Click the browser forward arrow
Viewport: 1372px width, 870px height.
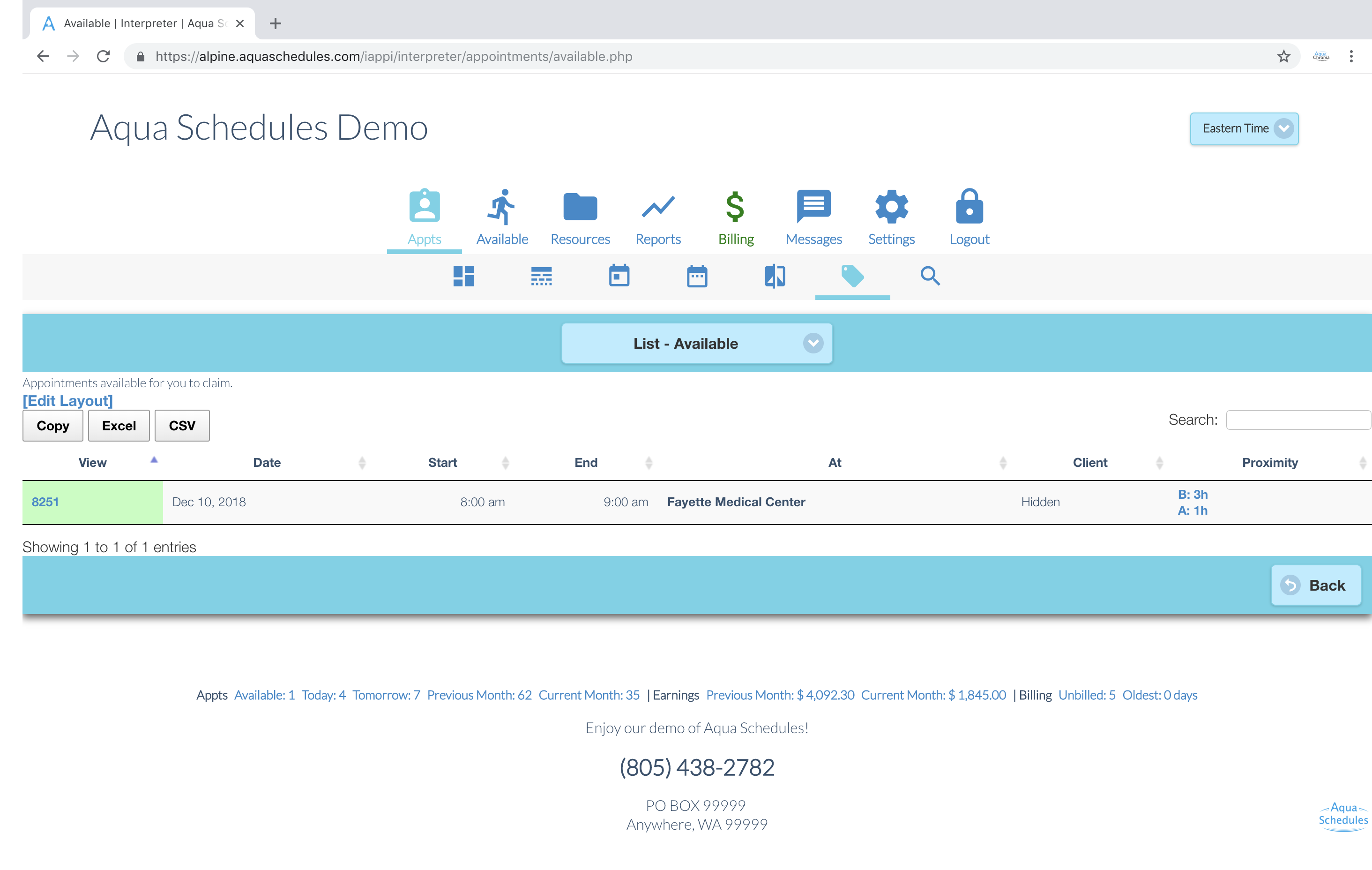(73, 56)
